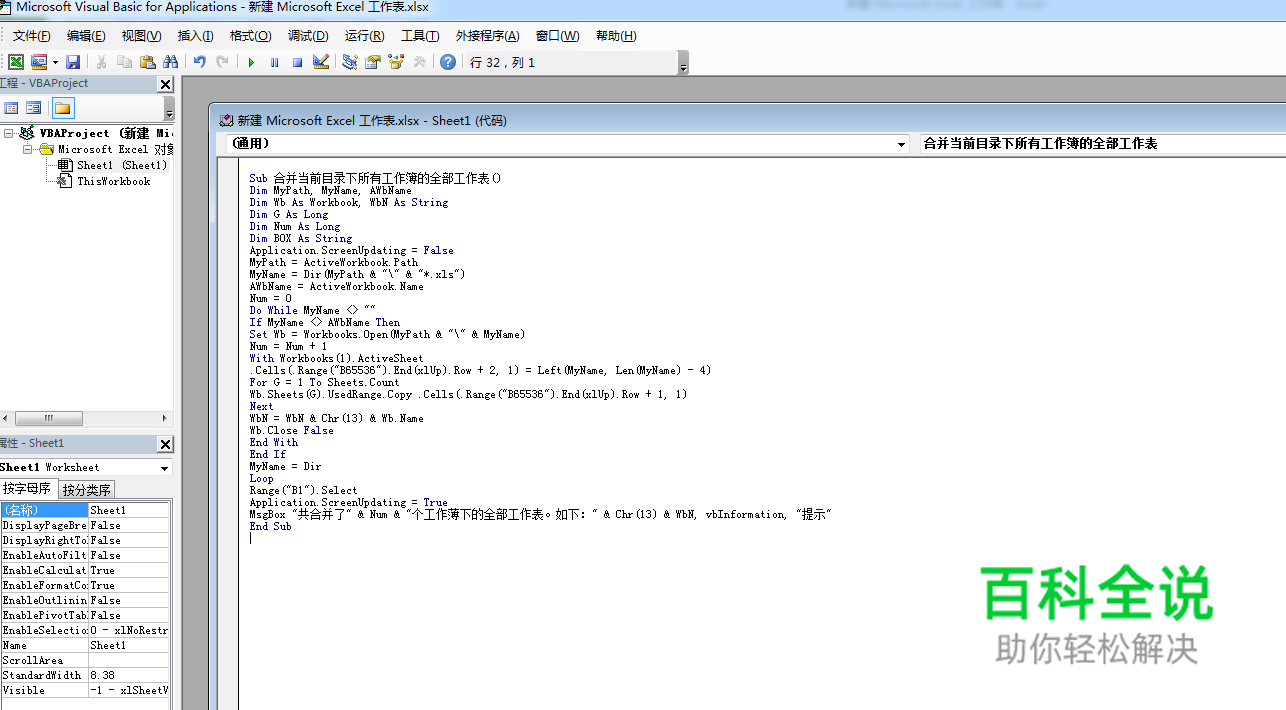Screen dimensions: 1286x710
Task: Open the 插入(I) menu
Action: pos(195,36)
